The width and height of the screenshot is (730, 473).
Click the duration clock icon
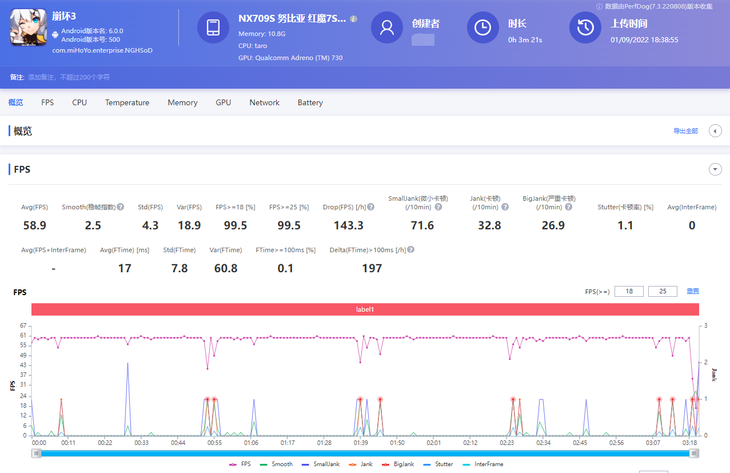[483, 27]
